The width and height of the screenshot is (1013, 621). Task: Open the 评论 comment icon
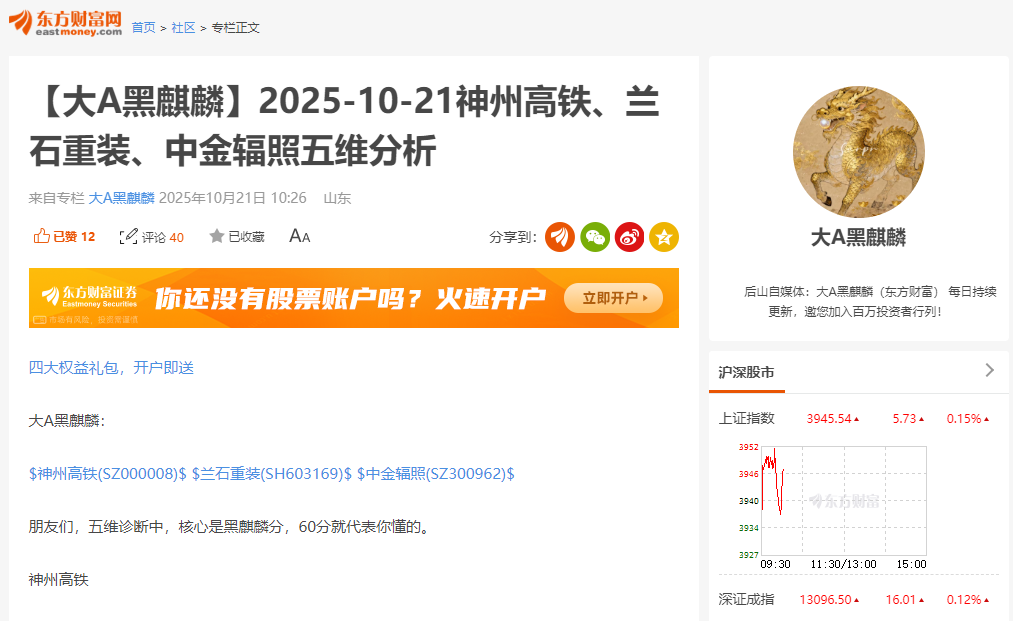pos(129,237)
